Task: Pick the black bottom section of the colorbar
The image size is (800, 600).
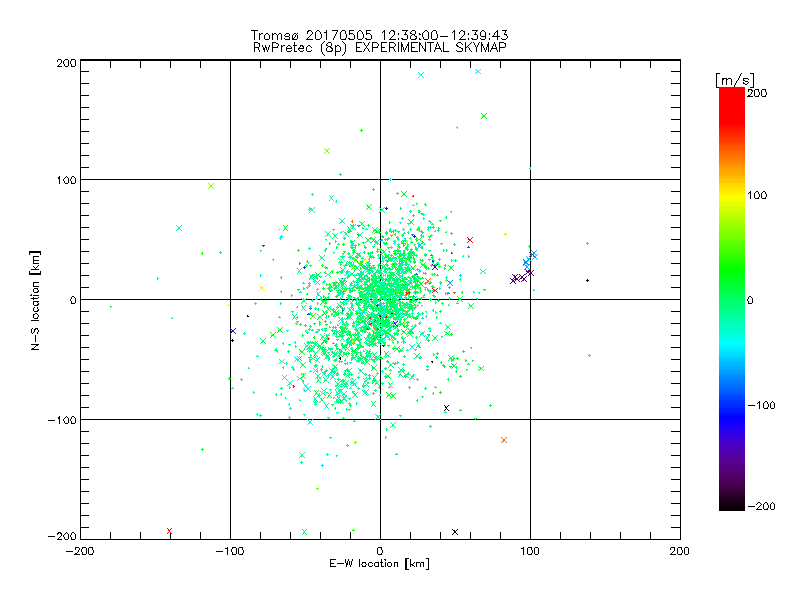Action: 732,503
